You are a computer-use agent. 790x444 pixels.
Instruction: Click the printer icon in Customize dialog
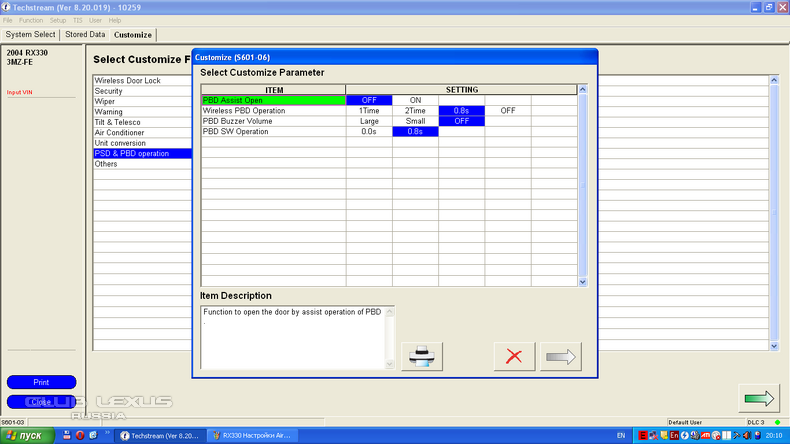coord(422,357)
